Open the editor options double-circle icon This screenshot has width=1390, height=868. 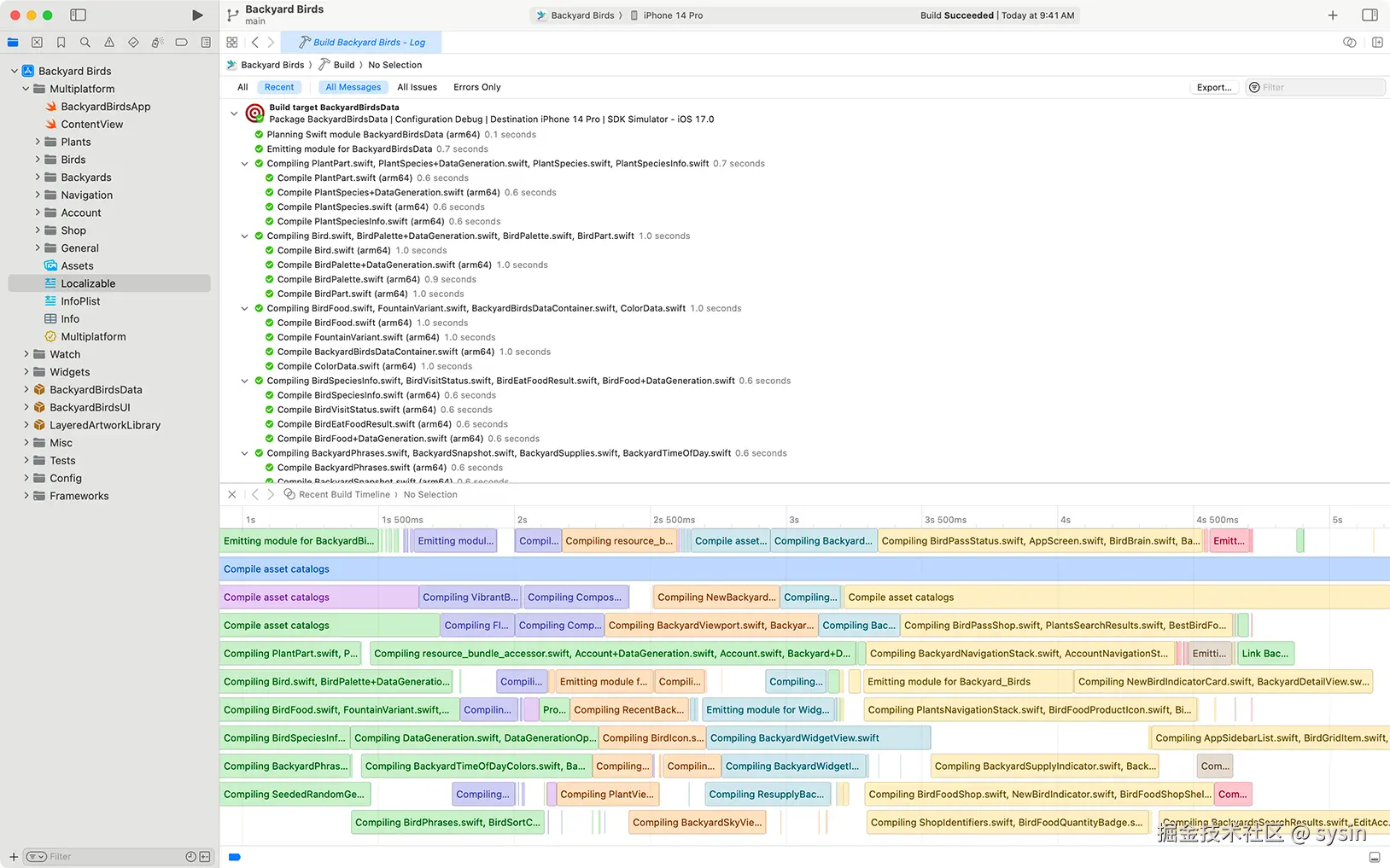click(1349, 41)
